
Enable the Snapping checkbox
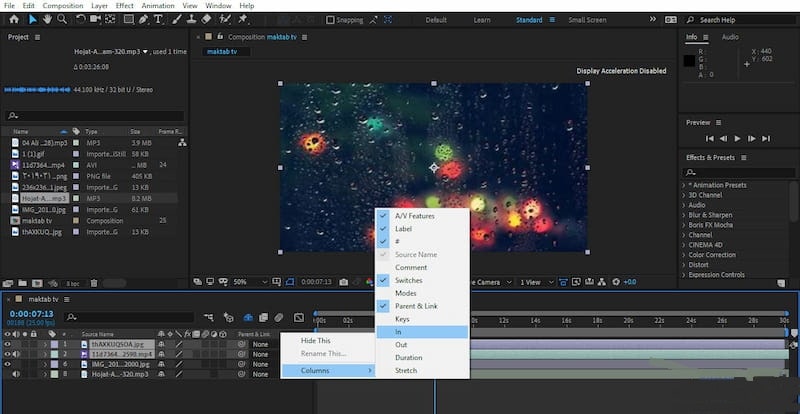[x=330, y=20]
